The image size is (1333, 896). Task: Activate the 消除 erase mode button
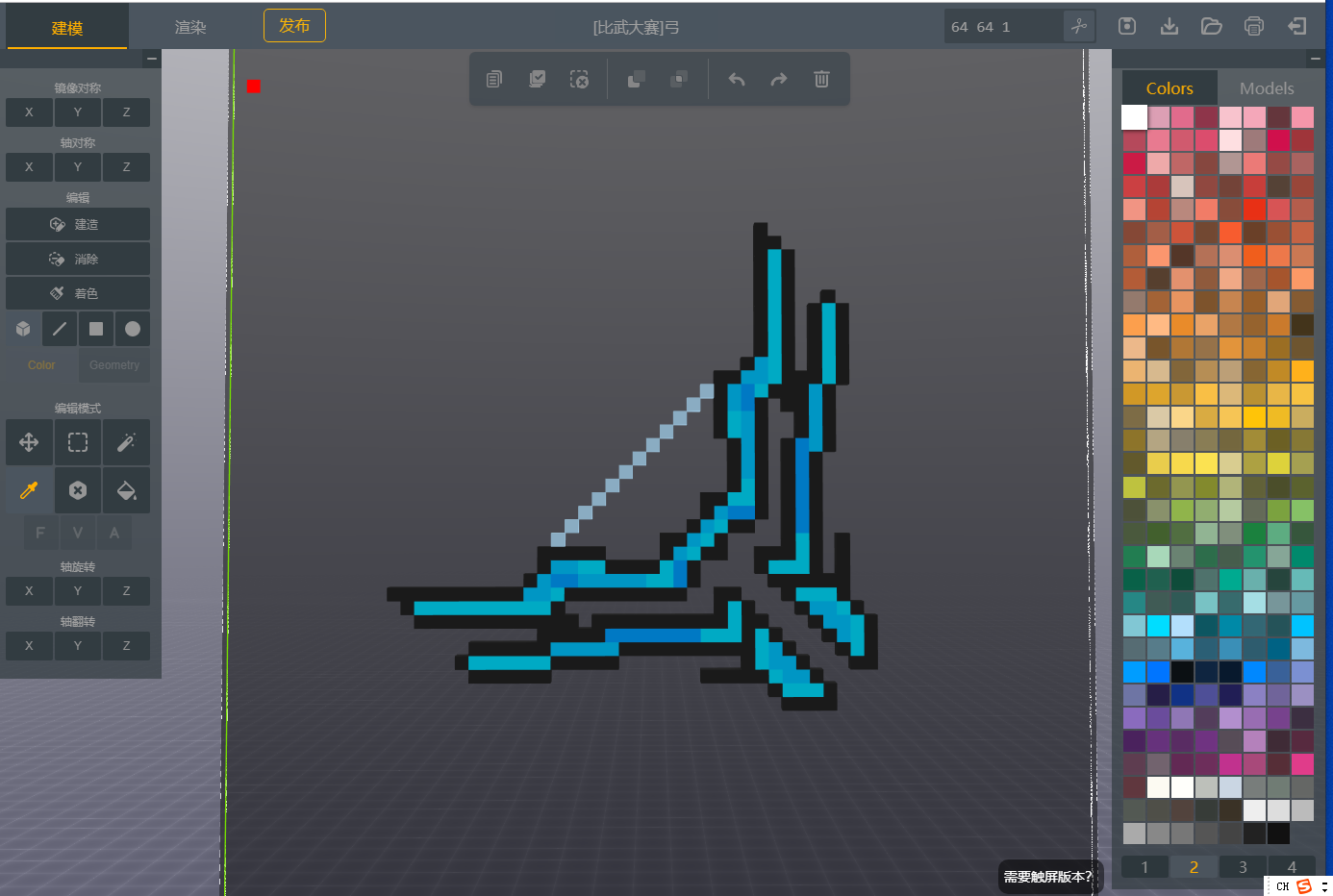[x=78, y=259]
